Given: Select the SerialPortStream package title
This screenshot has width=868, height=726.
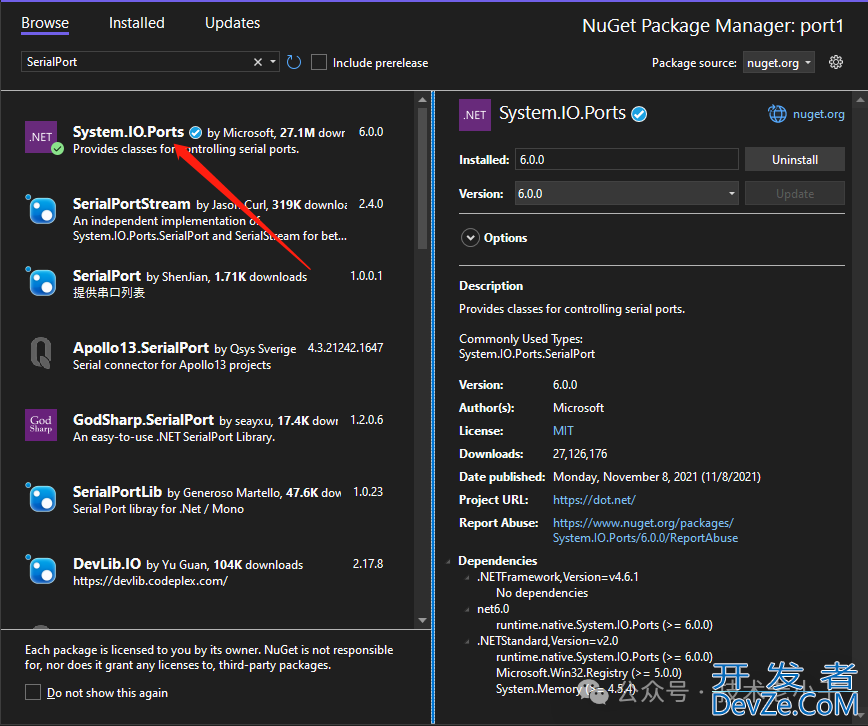Looking at the screenshot, I should click(132, 204).
